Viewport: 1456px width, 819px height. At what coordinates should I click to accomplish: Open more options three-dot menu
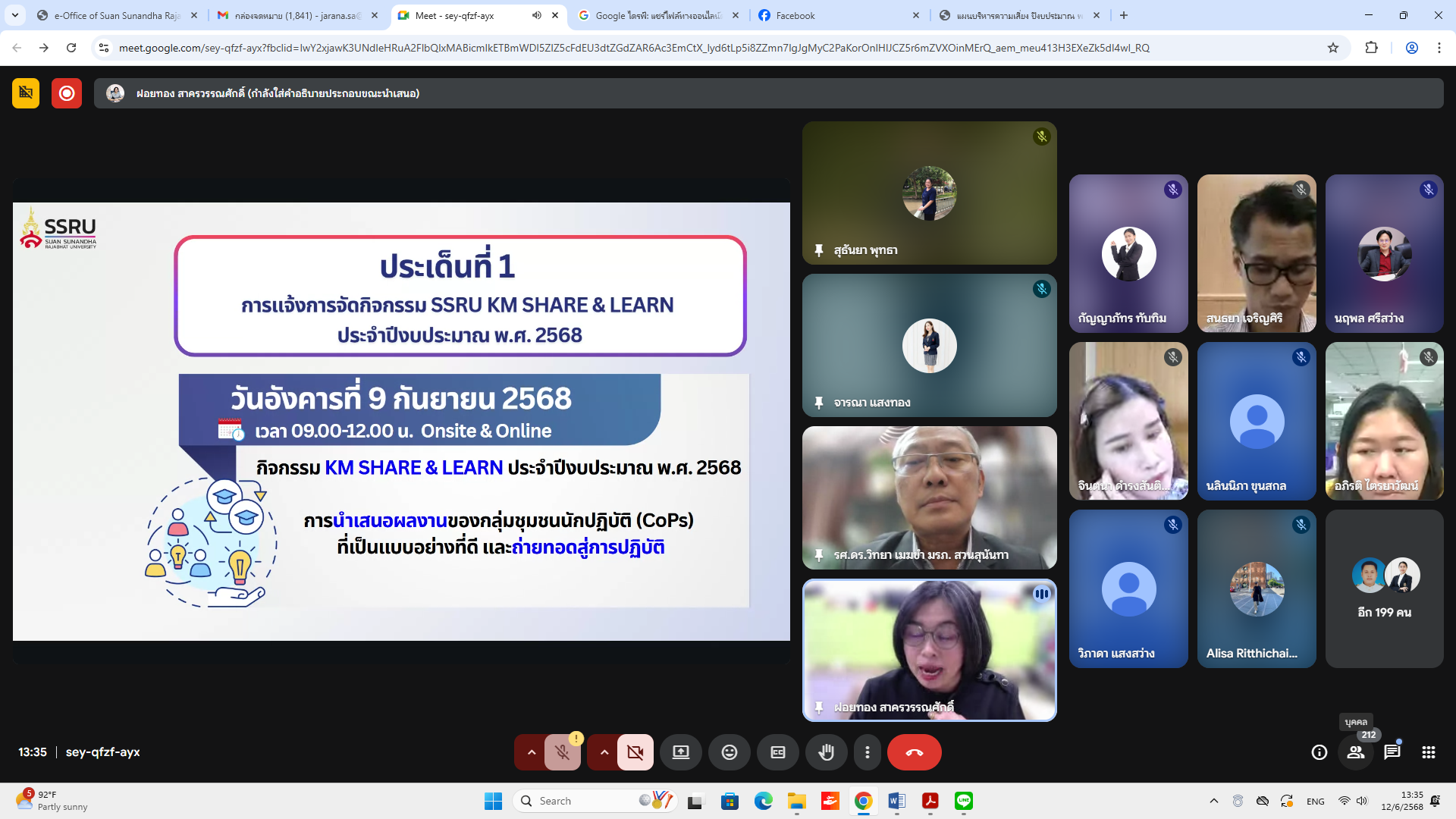867,752
